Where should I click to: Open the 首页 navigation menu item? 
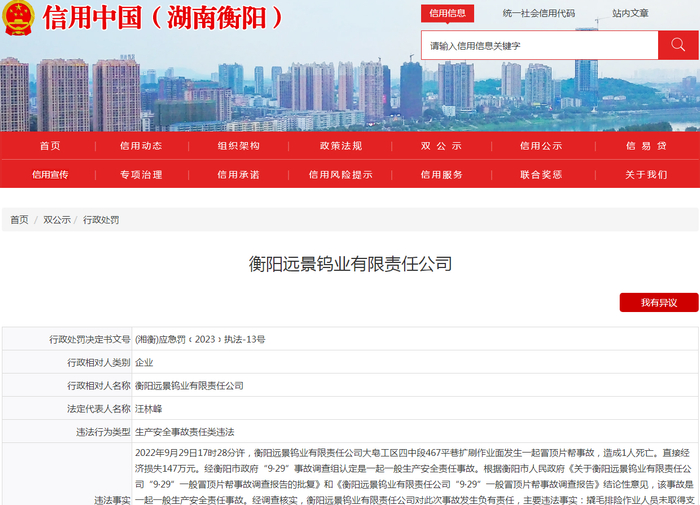[x=50, y=146]
